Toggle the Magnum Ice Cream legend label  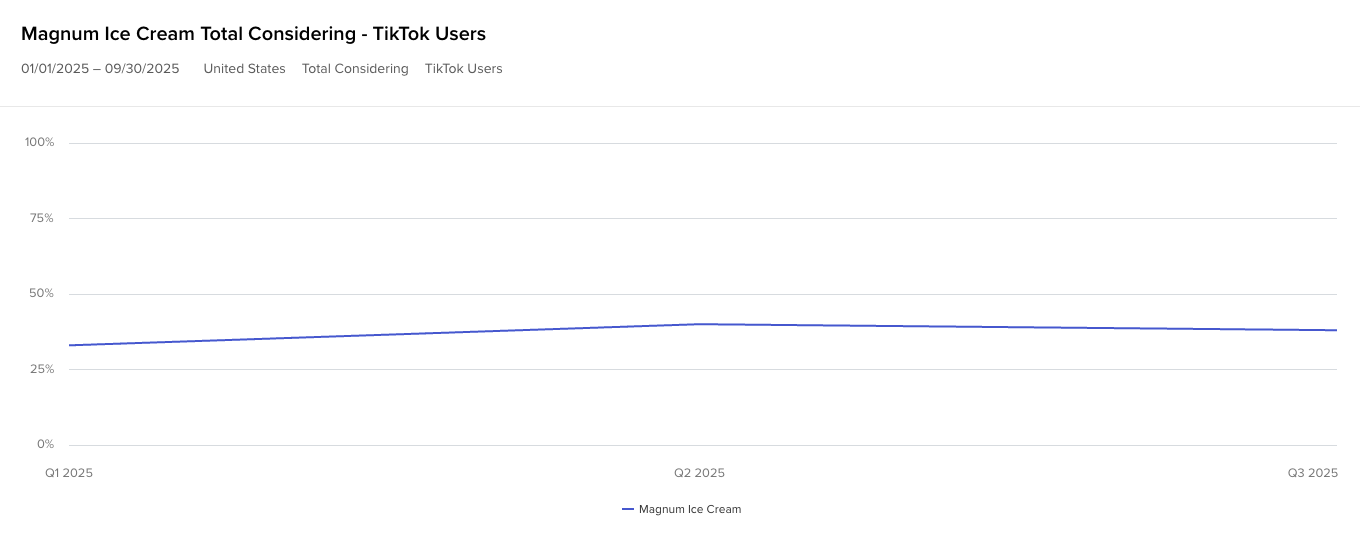pyautogui.click(x=690, y=509)
